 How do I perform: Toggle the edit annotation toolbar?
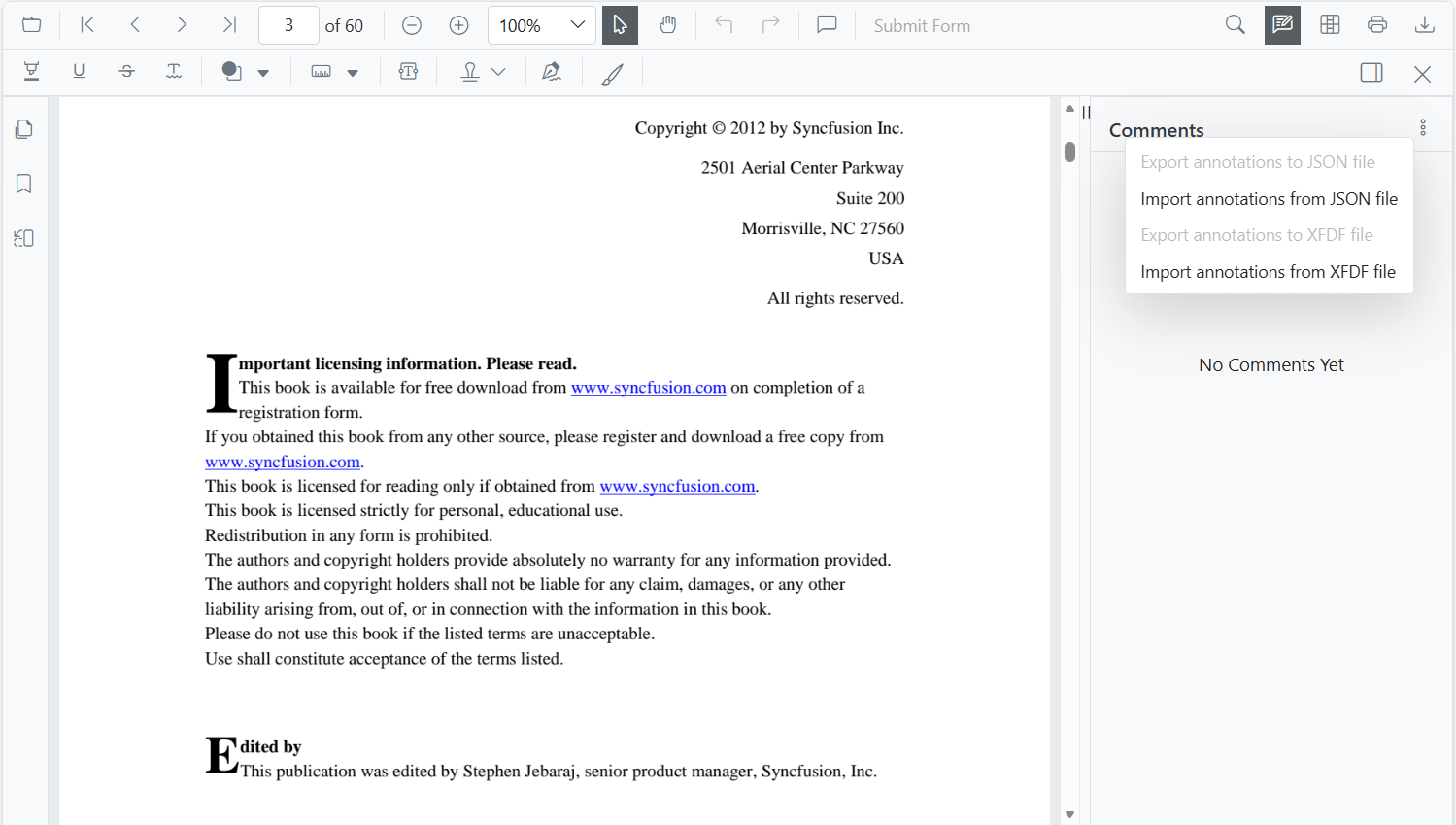click(1283, 25)
